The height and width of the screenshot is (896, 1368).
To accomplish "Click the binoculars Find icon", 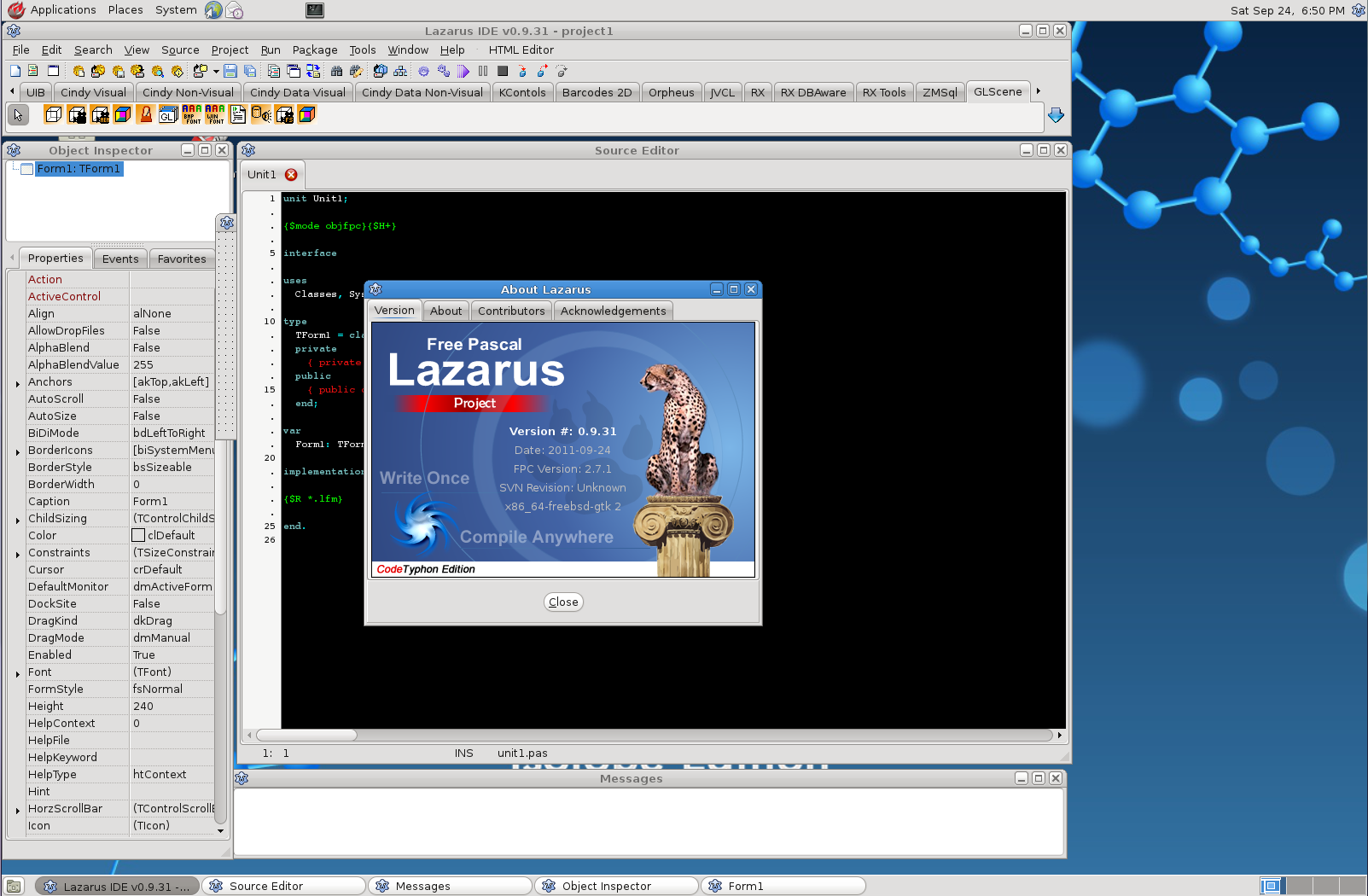I will (336, 71).
